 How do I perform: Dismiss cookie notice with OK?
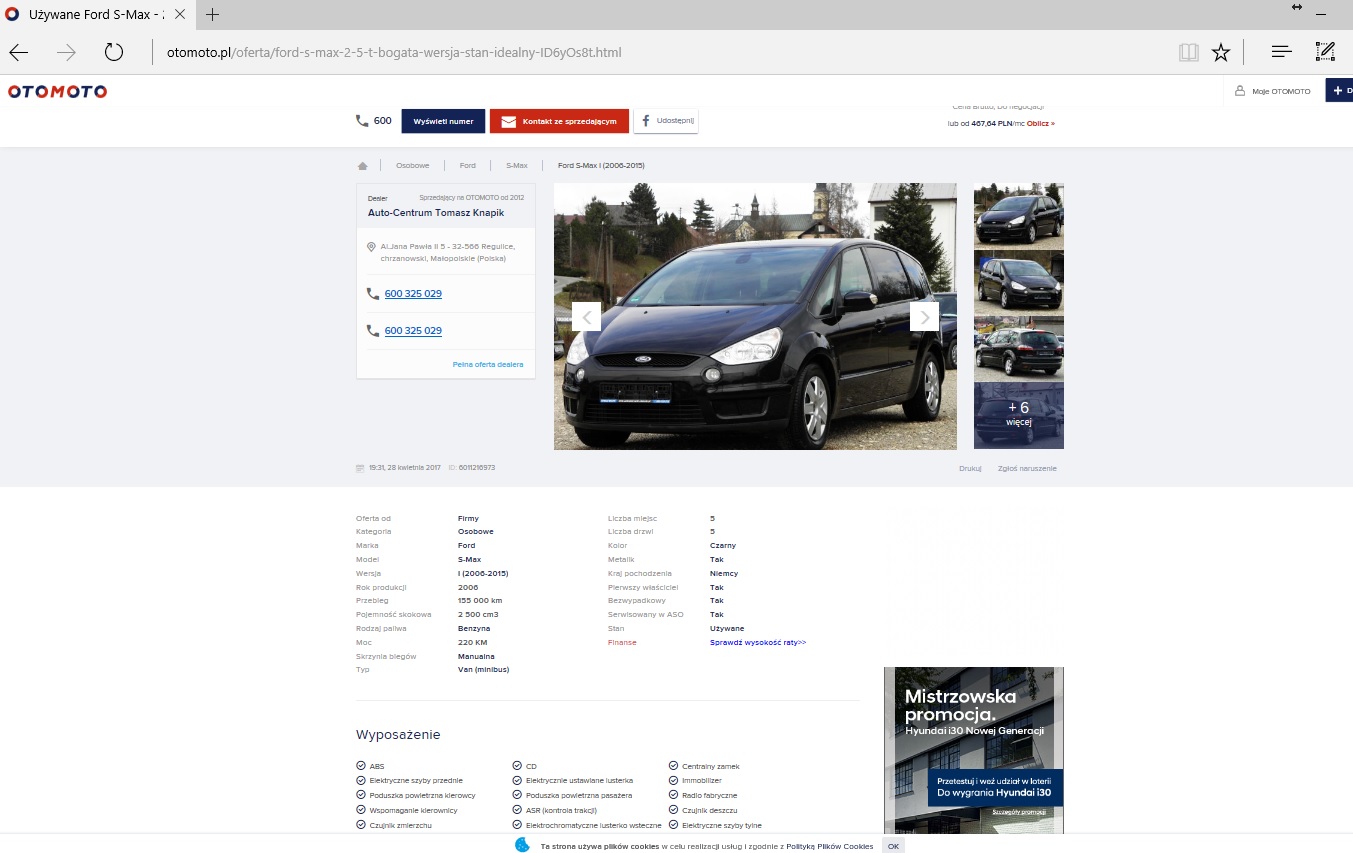click(893, 846)
